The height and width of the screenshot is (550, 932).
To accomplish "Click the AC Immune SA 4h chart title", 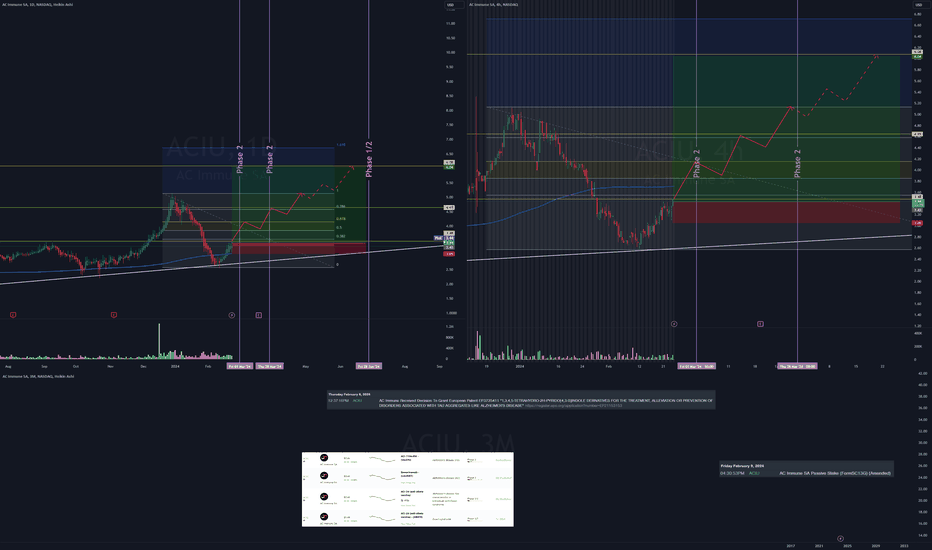I will click(493, 5).
